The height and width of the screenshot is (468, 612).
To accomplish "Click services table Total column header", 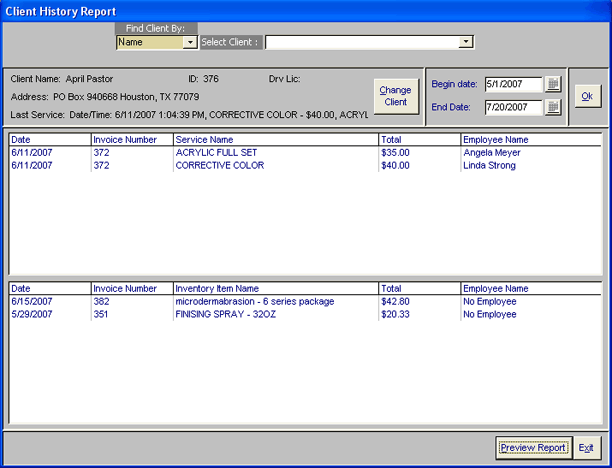I will point(420,140).
